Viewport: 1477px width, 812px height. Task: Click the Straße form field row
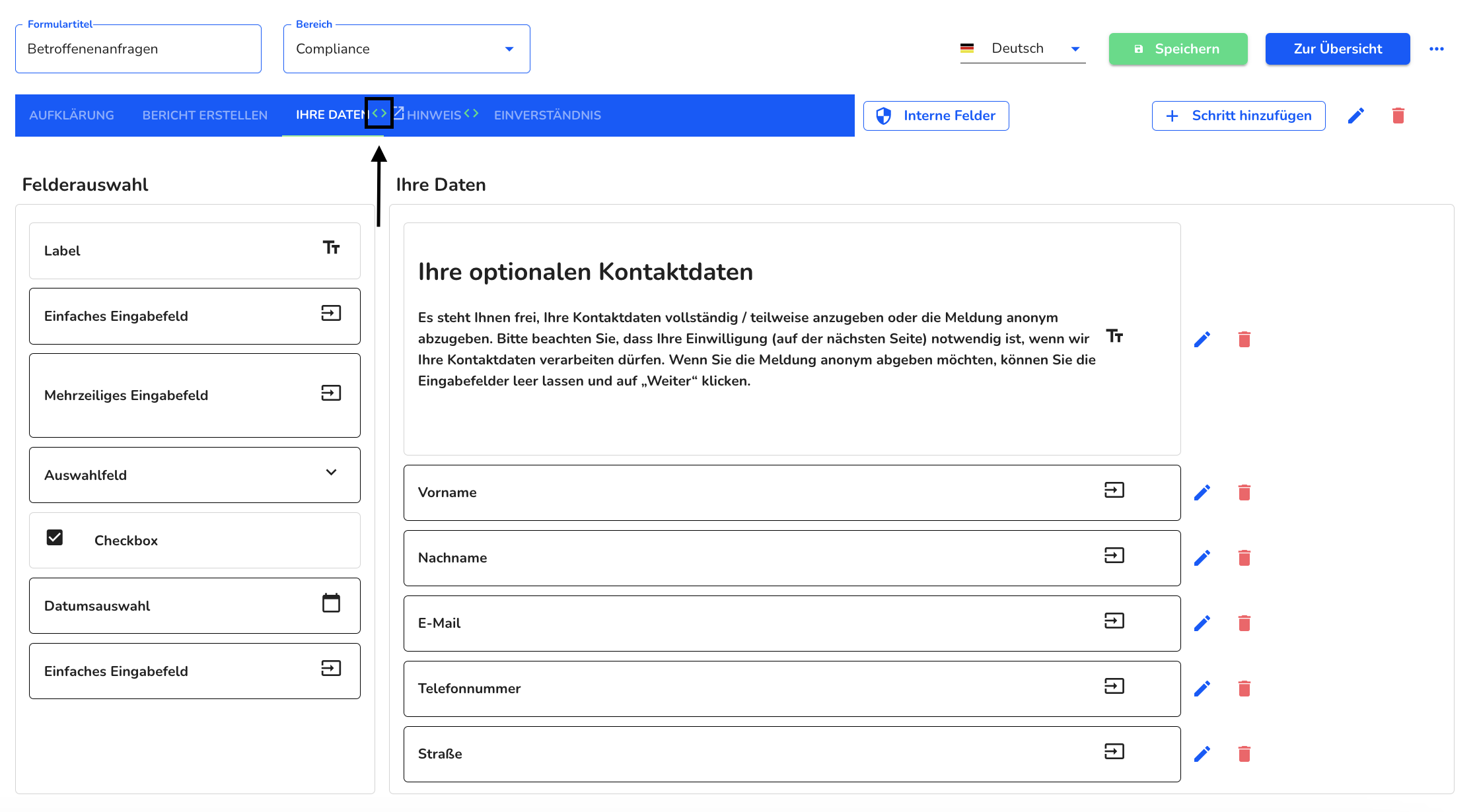792,754
